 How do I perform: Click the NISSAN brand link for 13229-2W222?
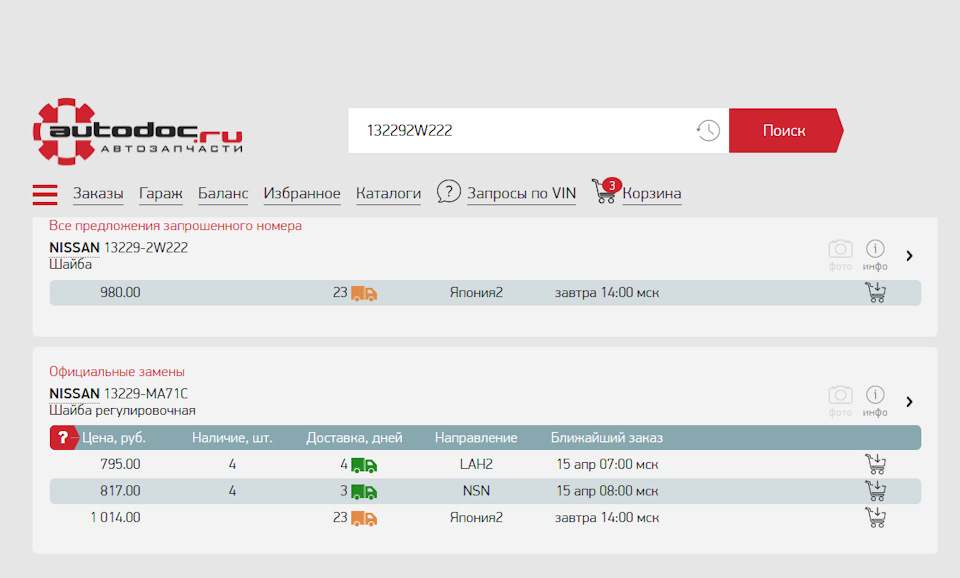[74, 247]
